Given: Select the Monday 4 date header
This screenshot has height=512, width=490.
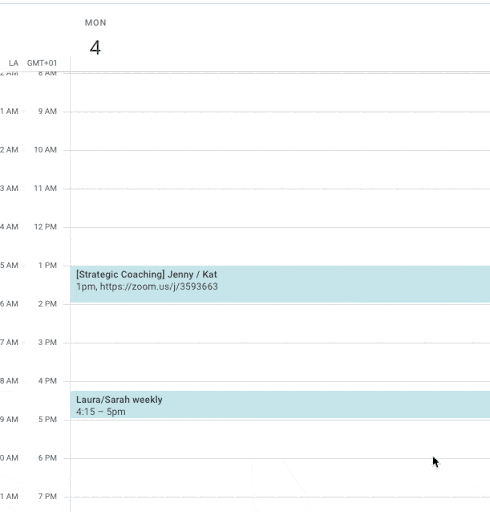Looking at the screenshot, I should (x=95, y=48).
